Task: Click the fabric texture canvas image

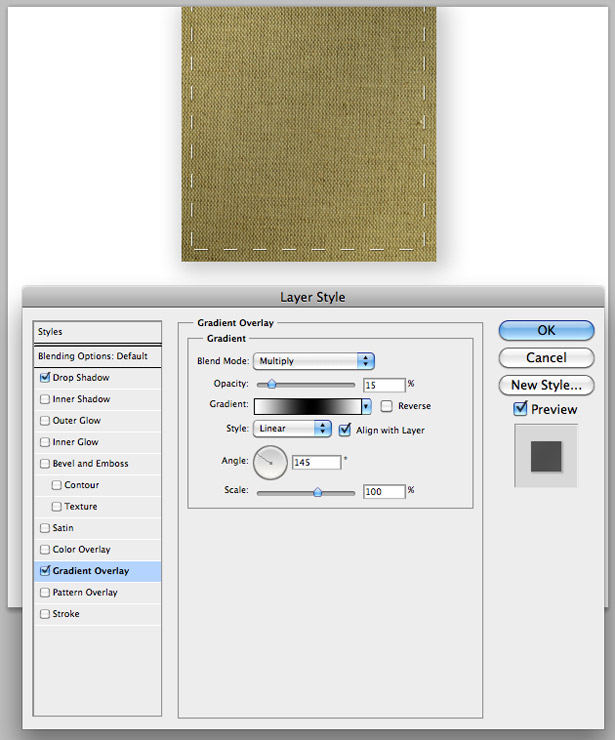Action: point(309,134)
